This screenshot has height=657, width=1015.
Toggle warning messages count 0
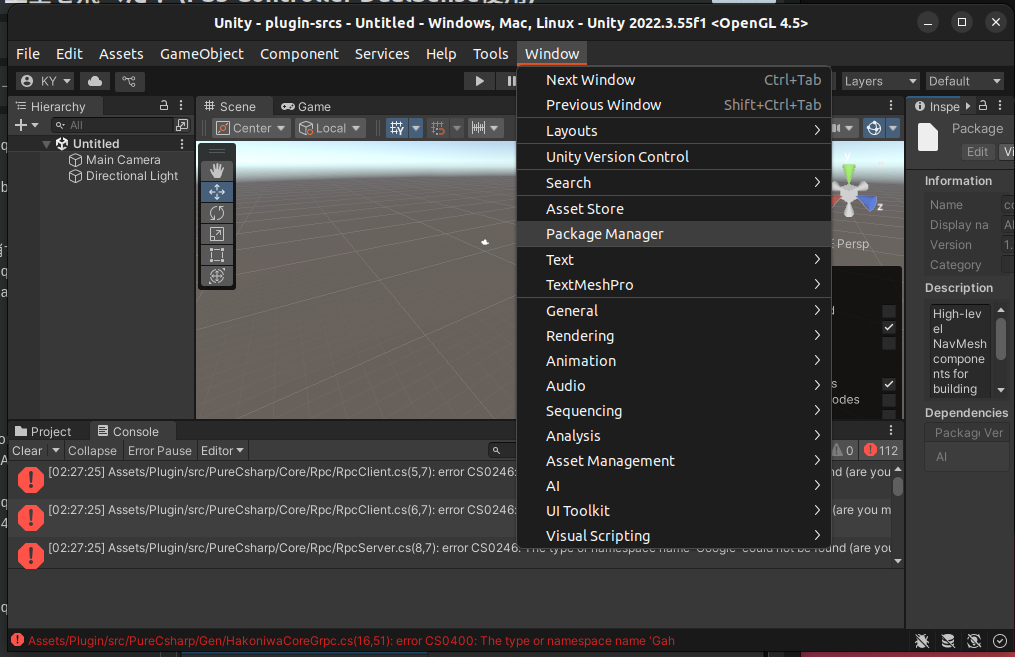coord(843,451)
